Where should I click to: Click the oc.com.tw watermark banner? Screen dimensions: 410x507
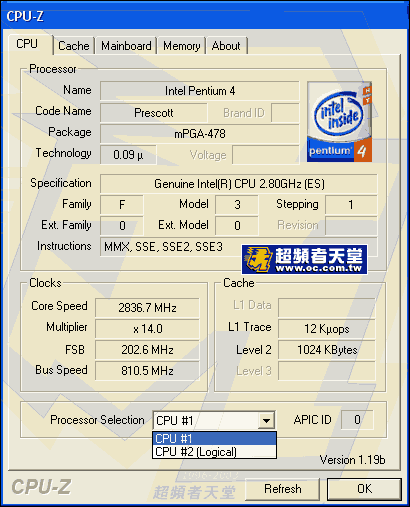305,260
